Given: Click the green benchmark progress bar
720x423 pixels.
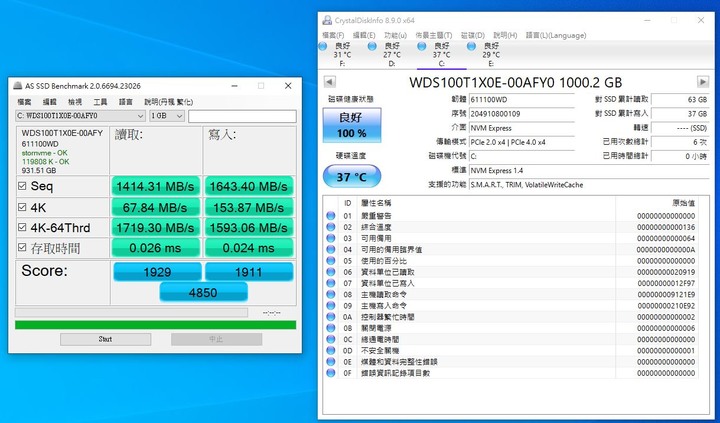Looking at the screenshot, I should point(155,325).
